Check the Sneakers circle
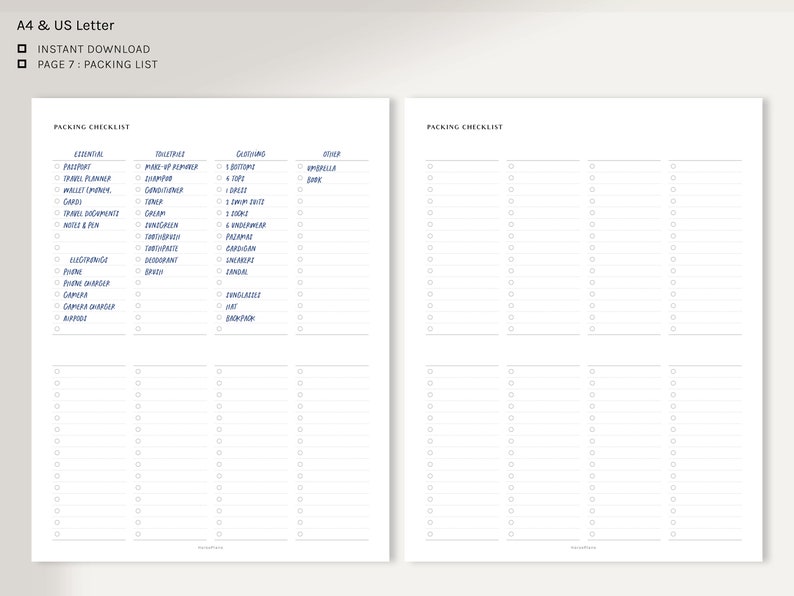Image resolution: width=794 pixels, height=596 pixels. tap(219, 259)
